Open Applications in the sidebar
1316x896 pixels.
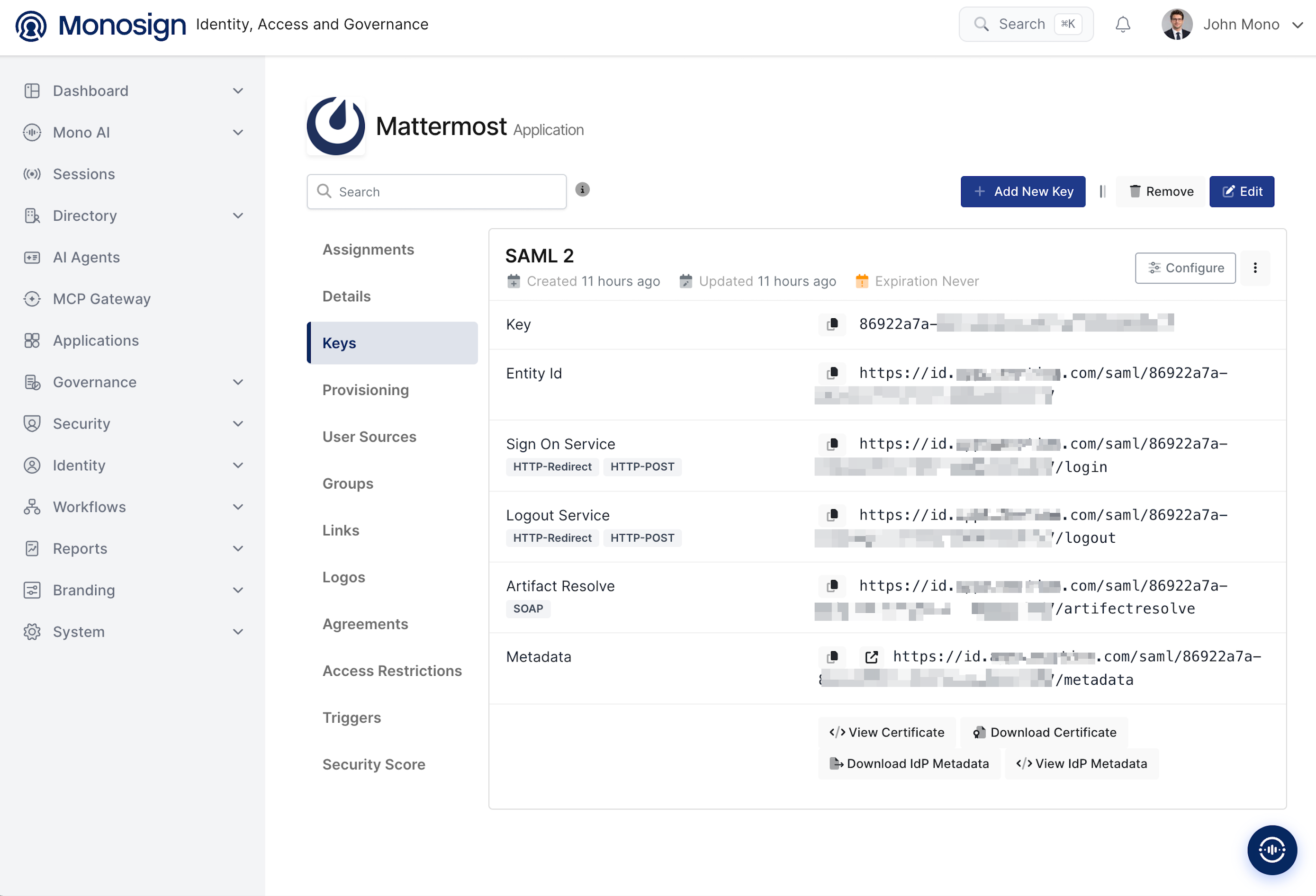click(96, 340)
